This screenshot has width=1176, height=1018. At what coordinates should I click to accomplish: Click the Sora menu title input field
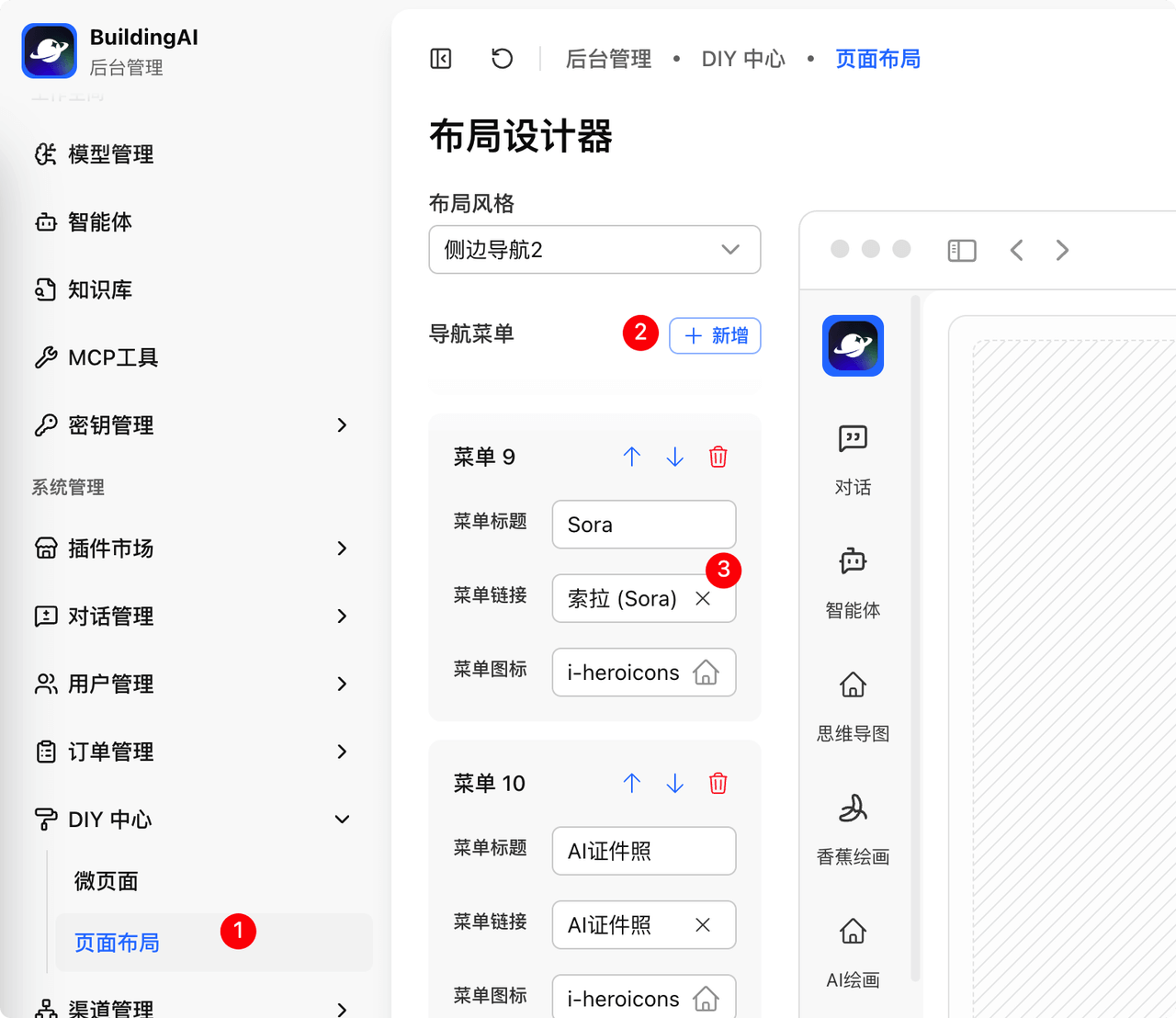click(643, 525)
